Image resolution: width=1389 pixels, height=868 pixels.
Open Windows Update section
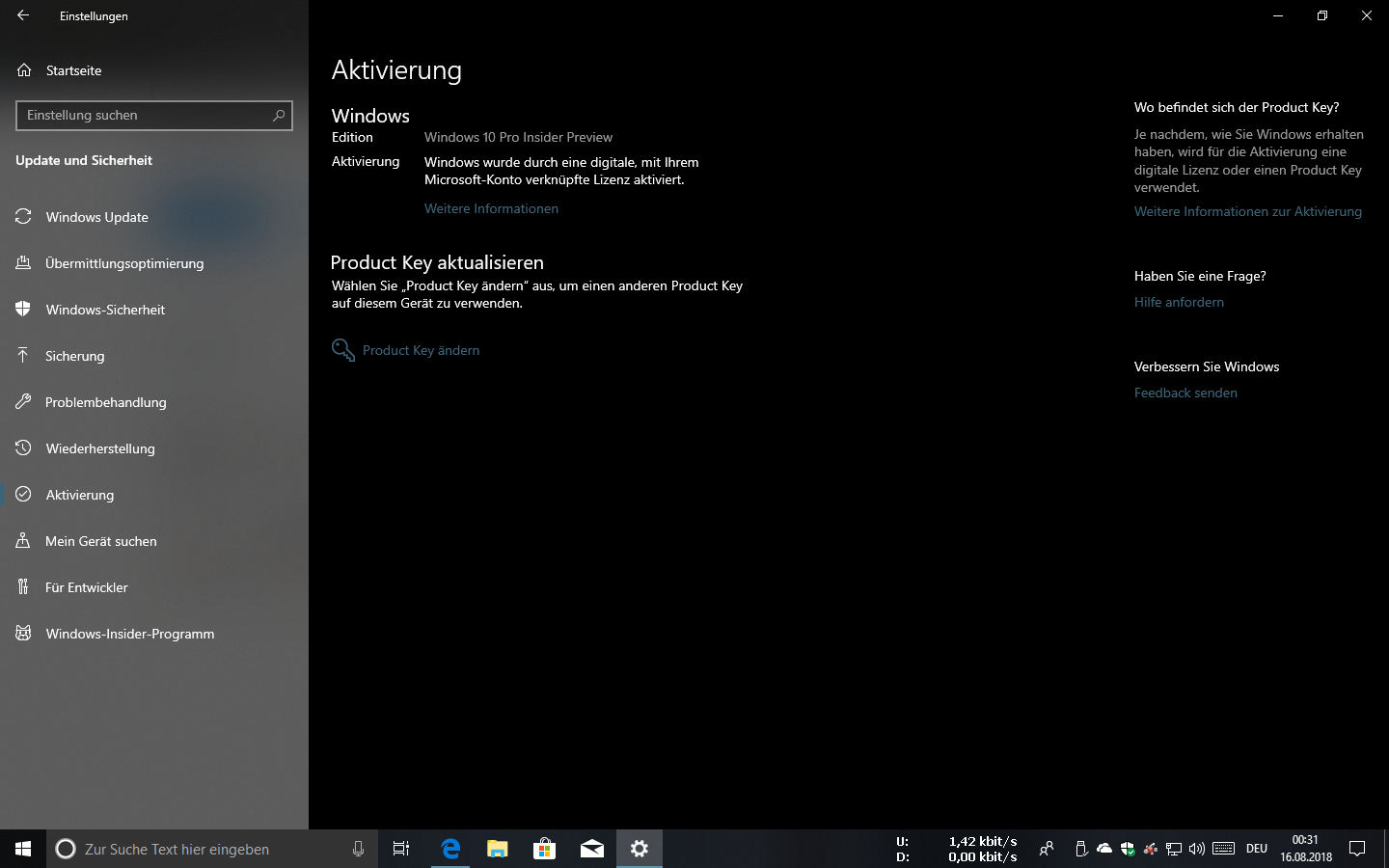click(x=154, y=217)
